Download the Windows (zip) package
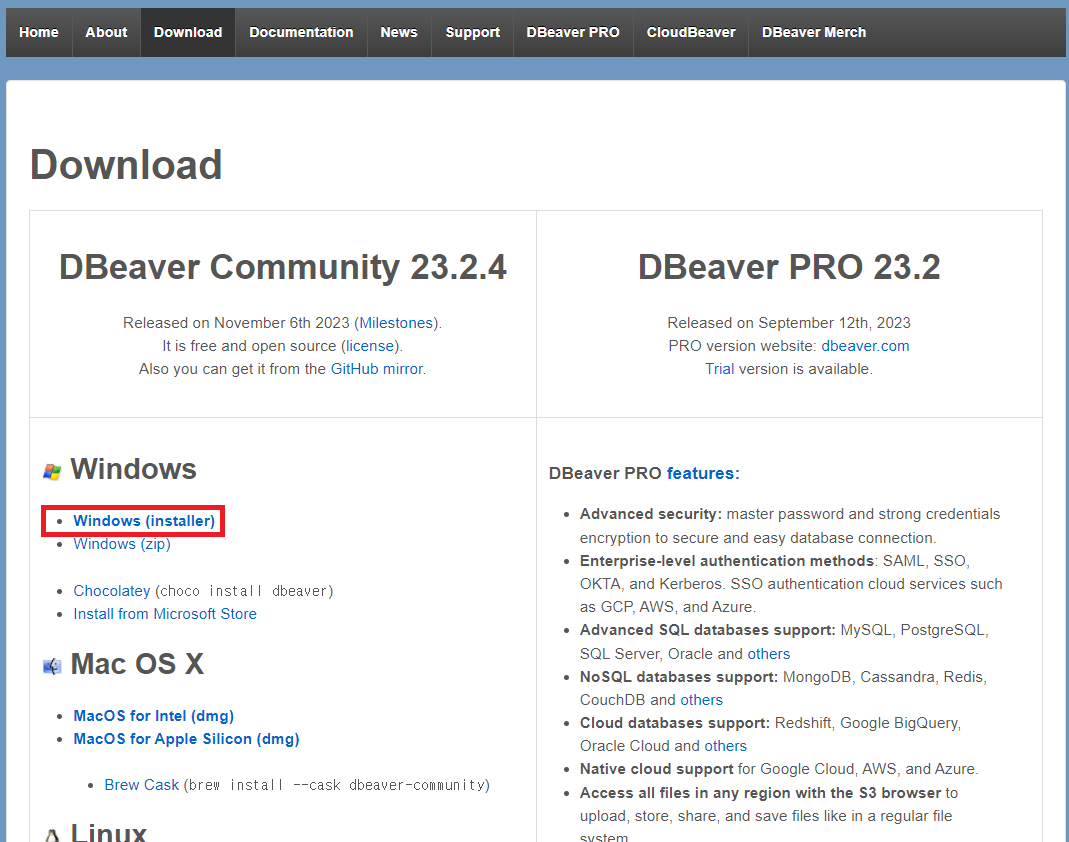Image resolution: width=1069 pixels, height=842 pixels. [x=122, y=544]
